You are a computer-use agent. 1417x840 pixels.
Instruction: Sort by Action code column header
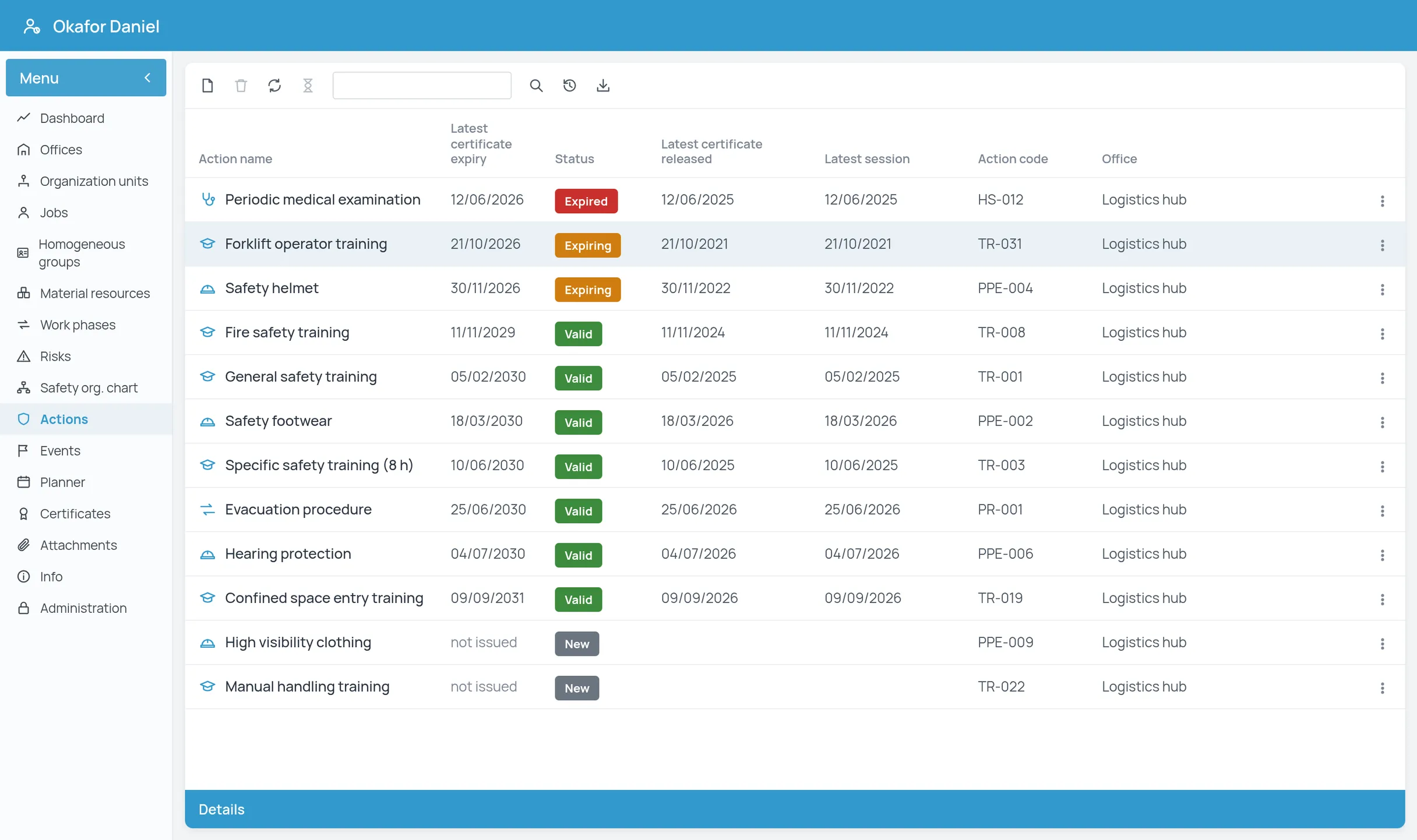1013,158
